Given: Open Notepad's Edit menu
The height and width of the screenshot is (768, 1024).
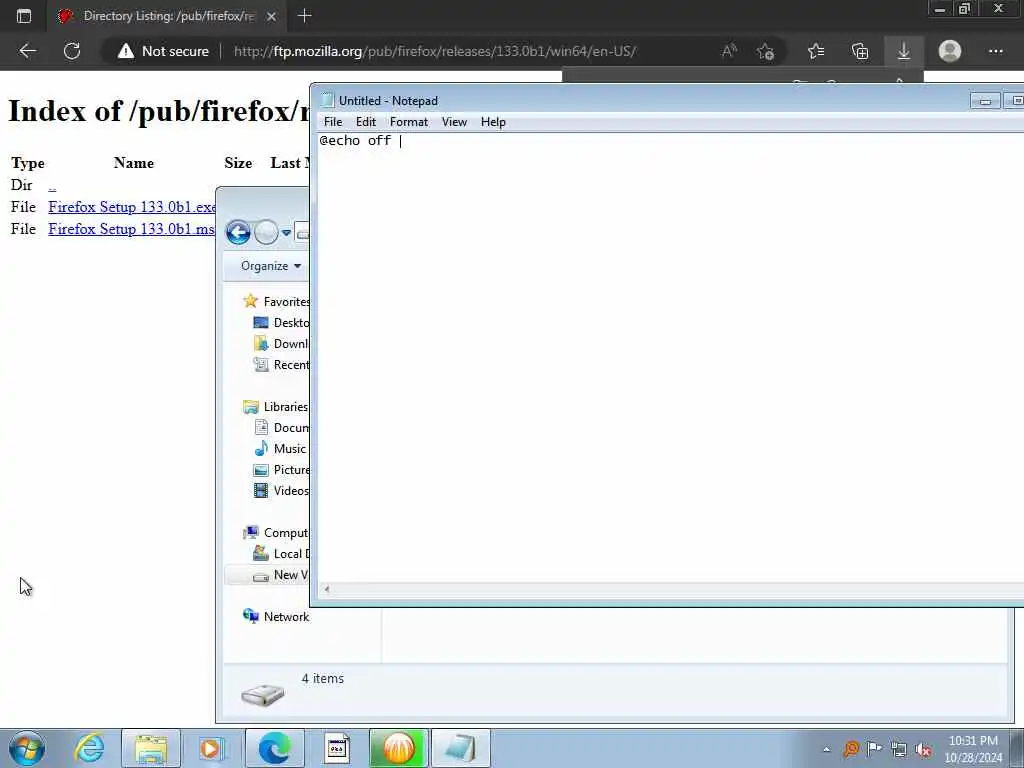Looking at the screenshot, I should [x=366, y=122].
